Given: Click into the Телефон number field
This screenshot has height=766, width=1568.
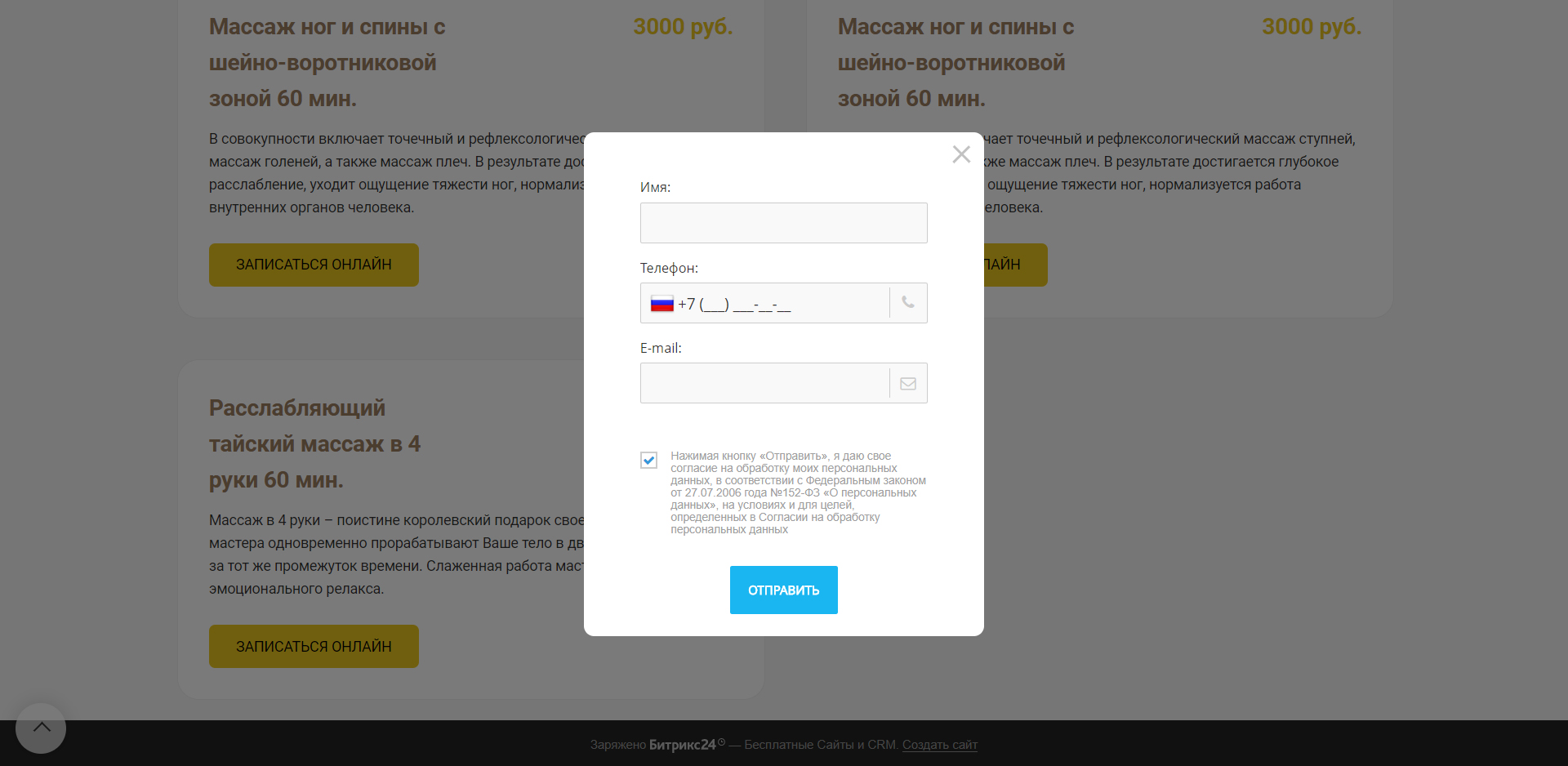Looking at the screenshot, I should point(780,304).
